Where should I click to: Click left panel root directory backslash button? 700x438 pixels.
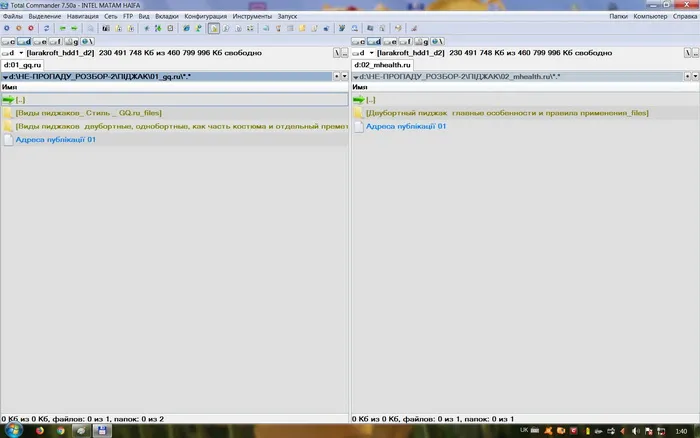point(337,53)
